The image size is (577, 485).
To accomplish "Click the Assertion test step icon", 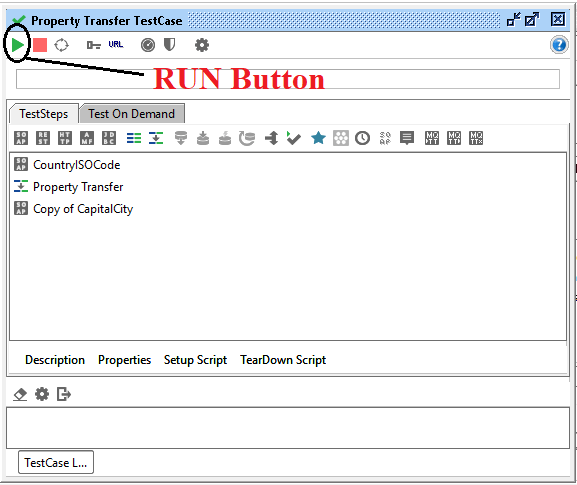I will click(x=341, y=138).
